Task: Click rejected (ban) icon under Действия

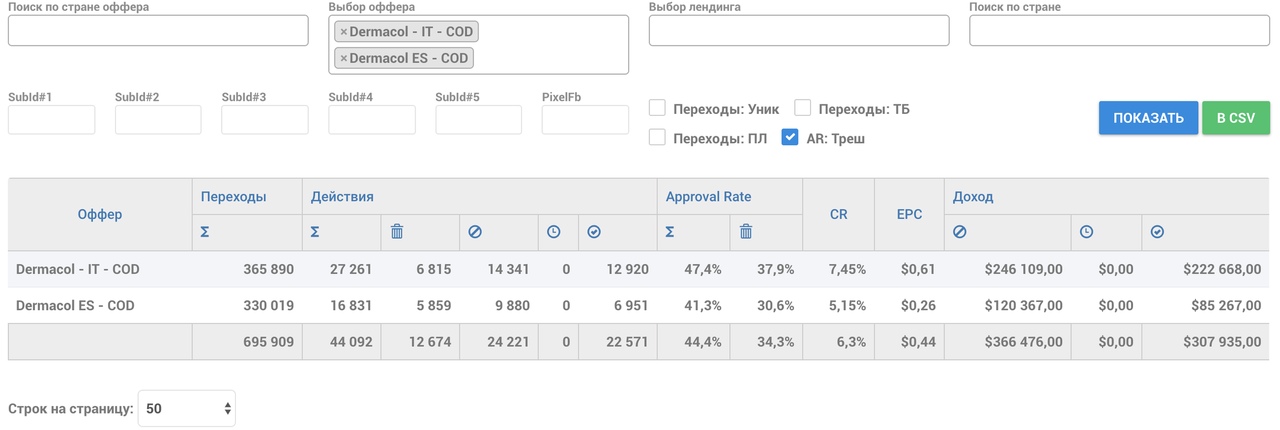Action: pyautogui.click(x=475, y=232)
